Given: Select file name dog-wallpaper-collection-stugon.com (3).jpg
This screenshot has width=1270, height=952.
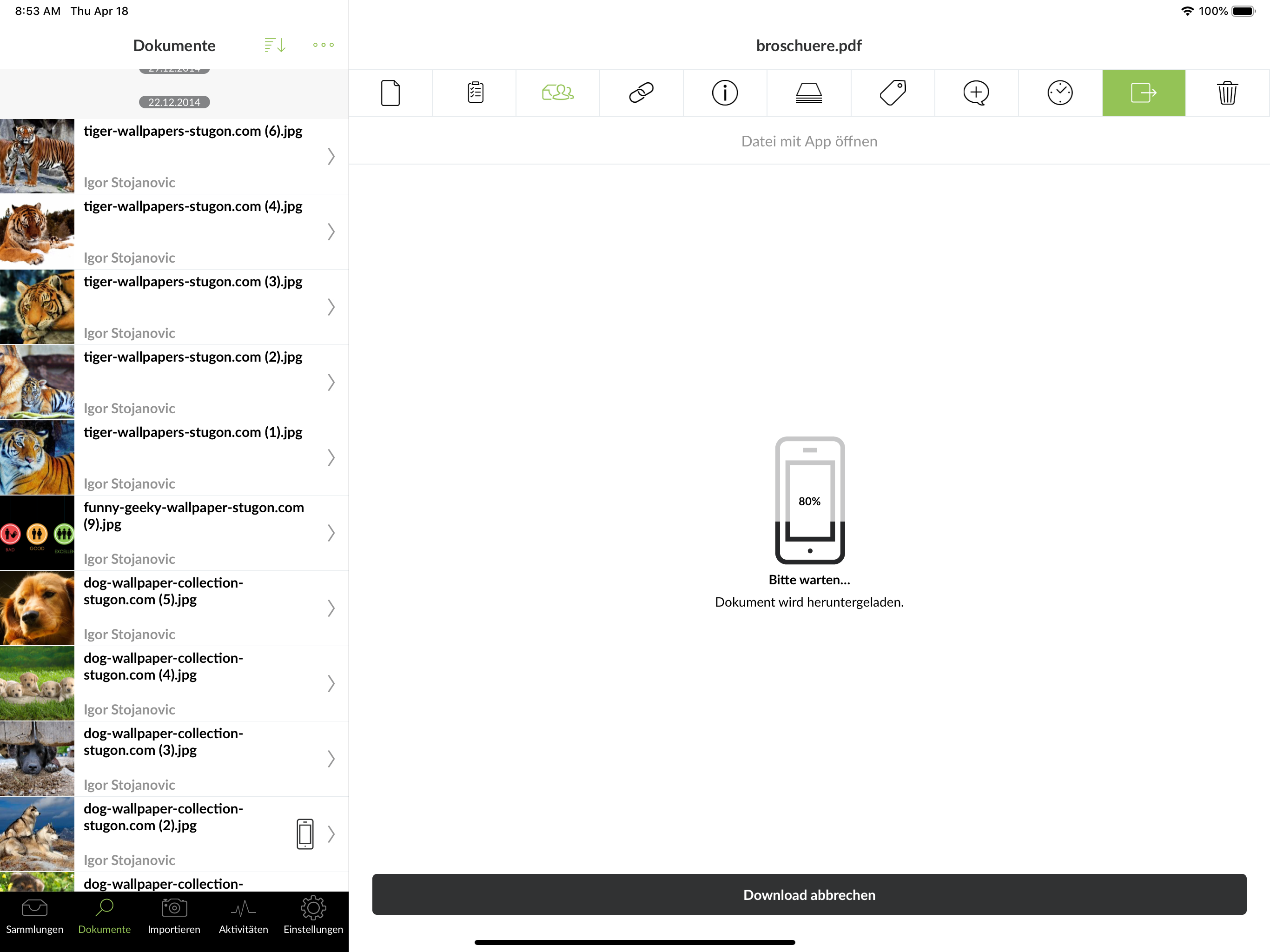Looking at the screenshot, I should 164,741.
